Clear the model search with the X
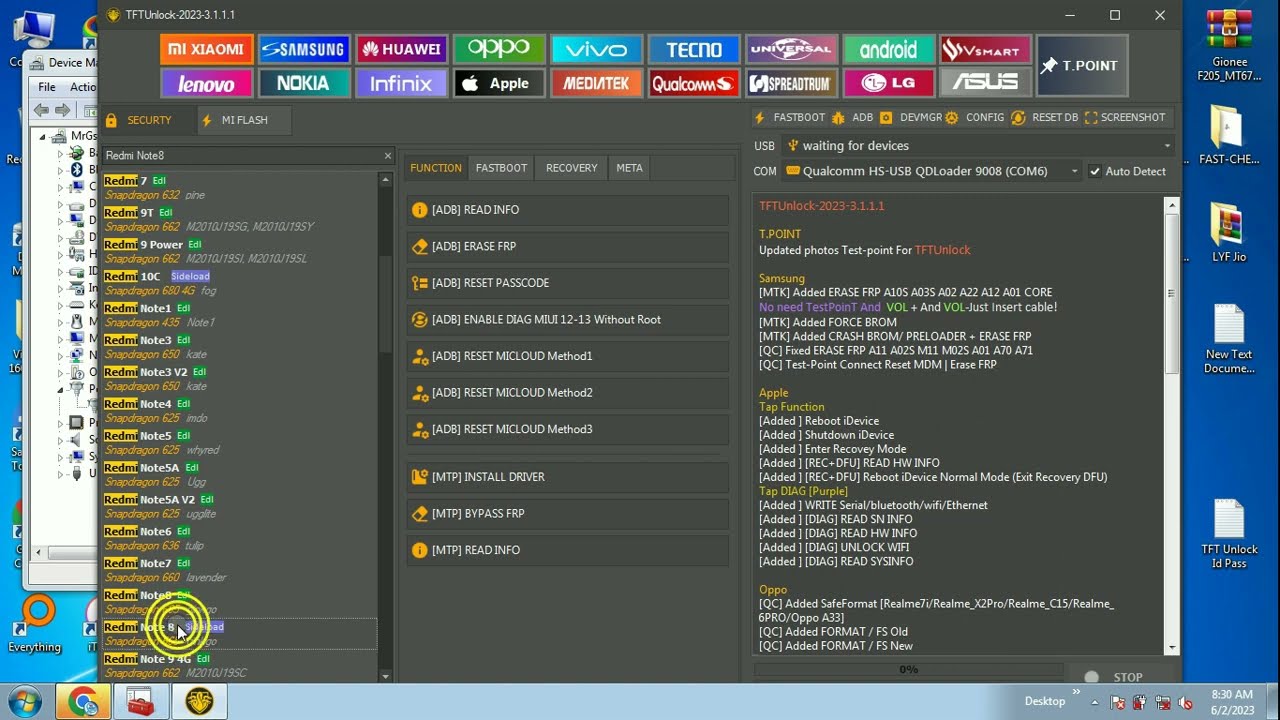 [x=388, y=156]
